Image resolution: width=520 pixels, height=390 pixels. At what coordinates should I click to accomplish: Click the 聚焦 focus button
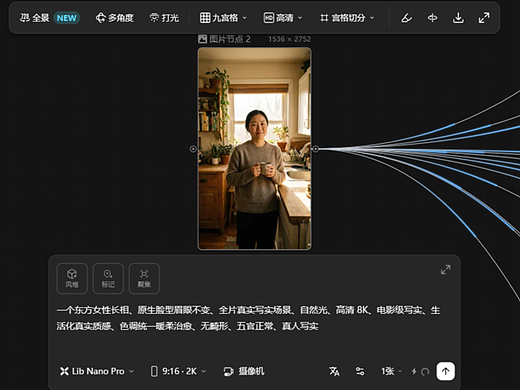point(144,278)
